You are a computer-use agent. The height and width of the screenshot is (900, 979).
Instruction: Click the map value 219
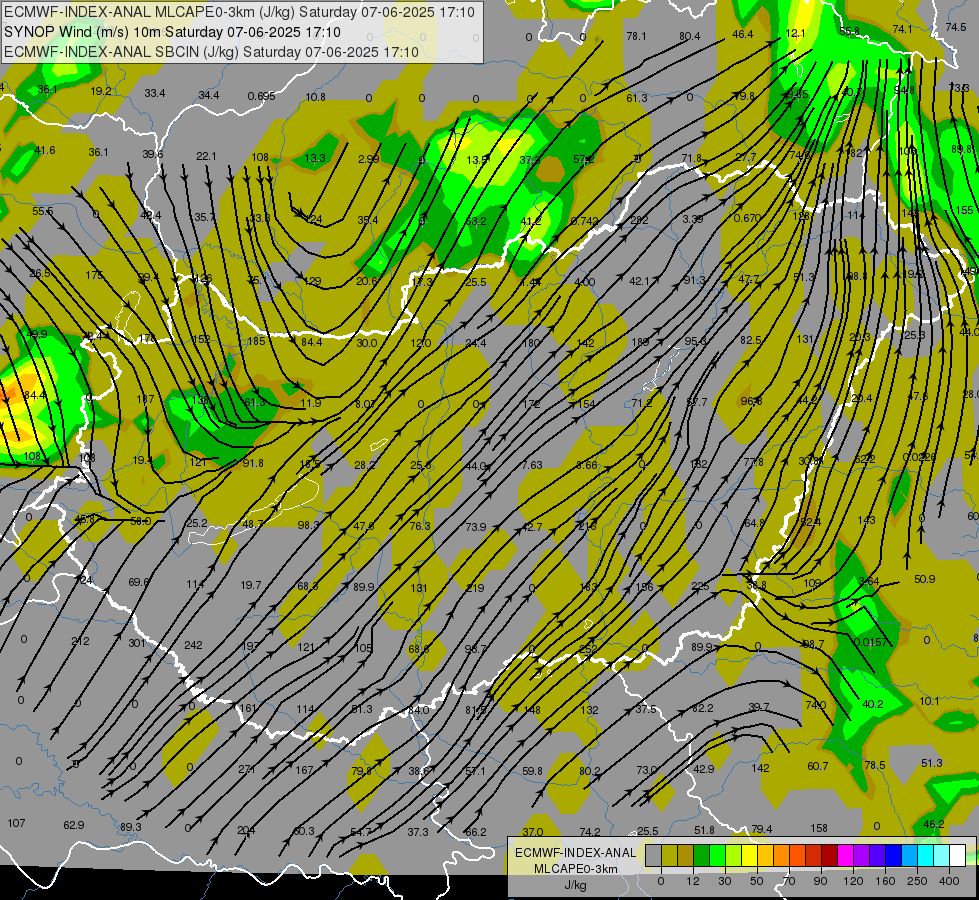(x=475, y=588)
